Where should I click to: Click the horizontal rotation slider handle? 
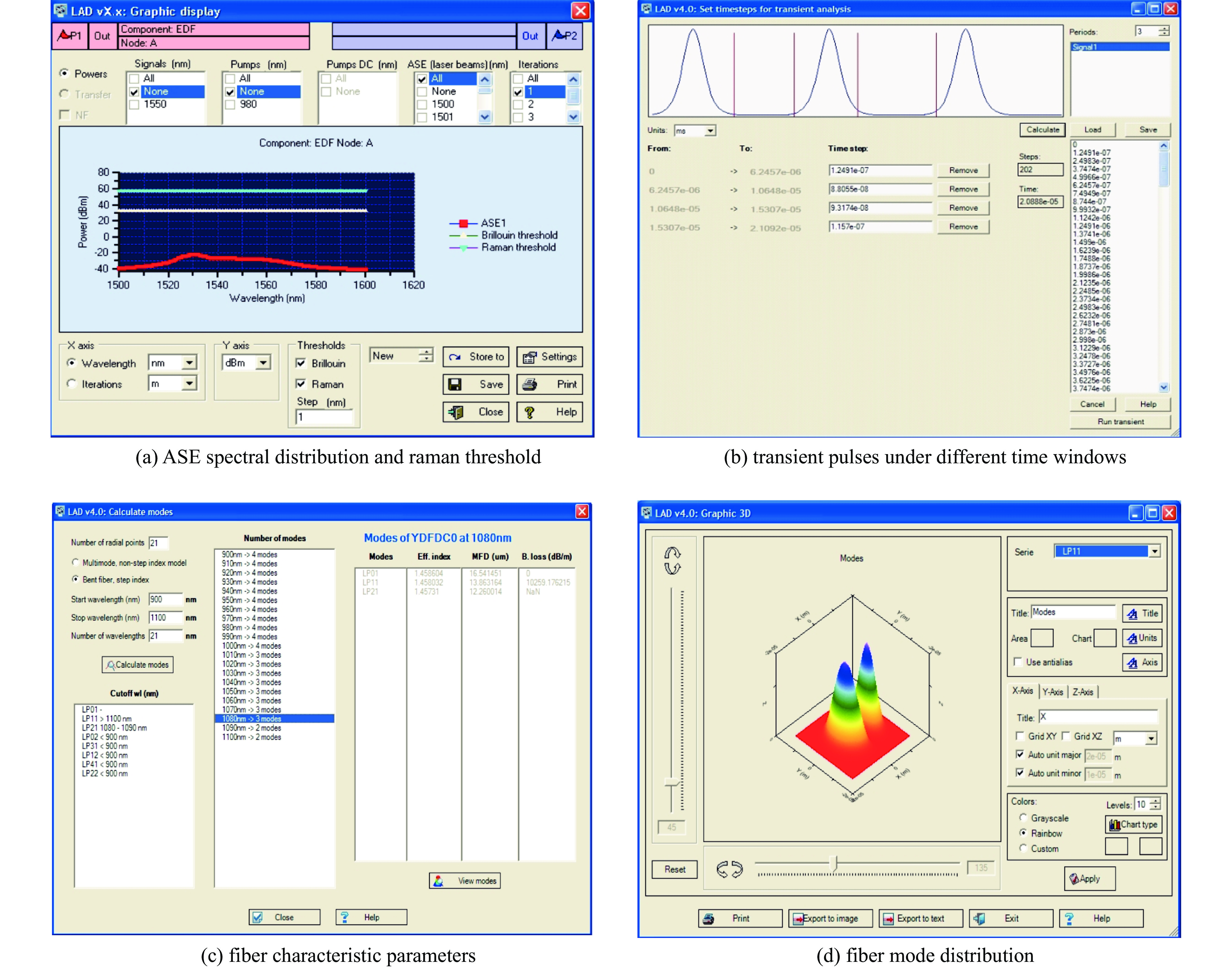834,863
